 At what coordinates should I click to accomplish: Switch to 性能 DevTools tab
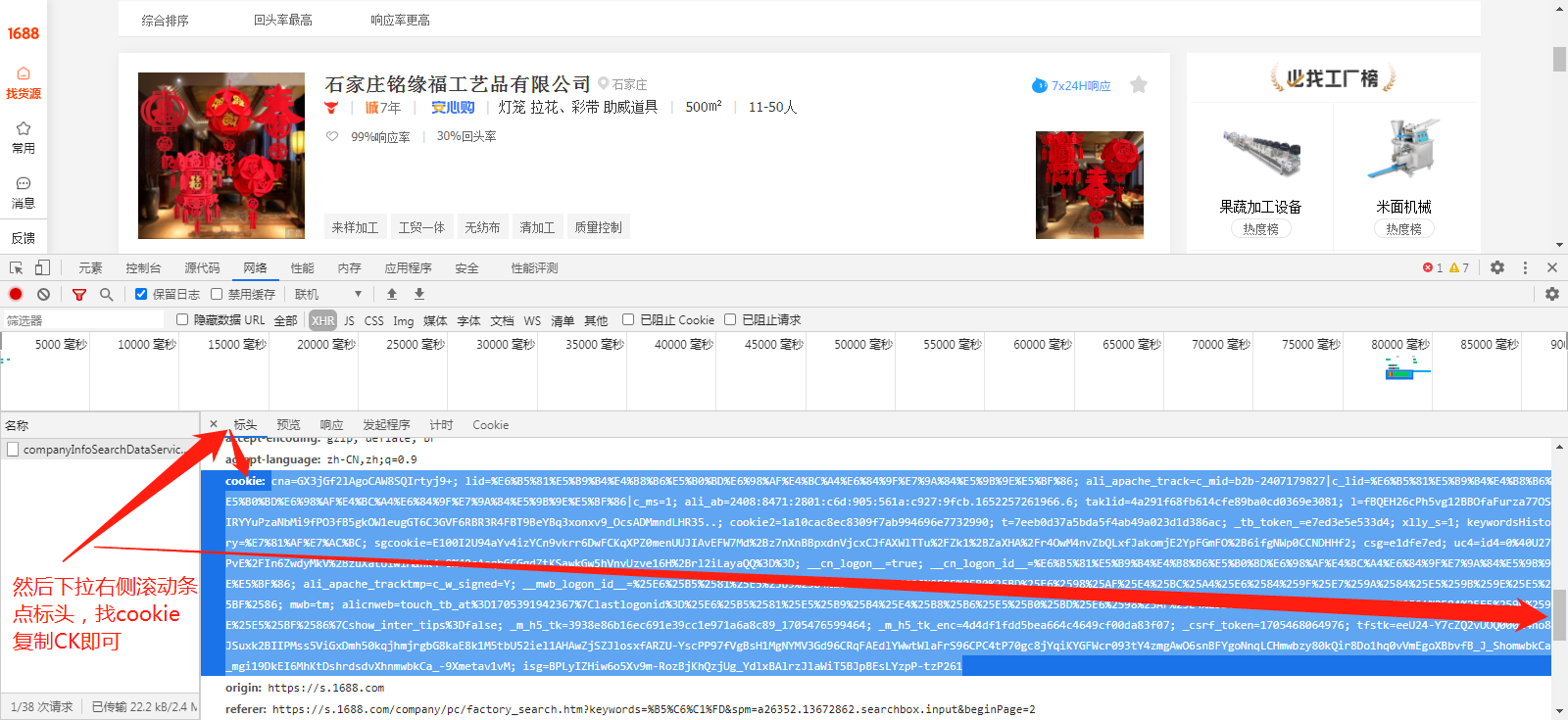click(302, 267)
